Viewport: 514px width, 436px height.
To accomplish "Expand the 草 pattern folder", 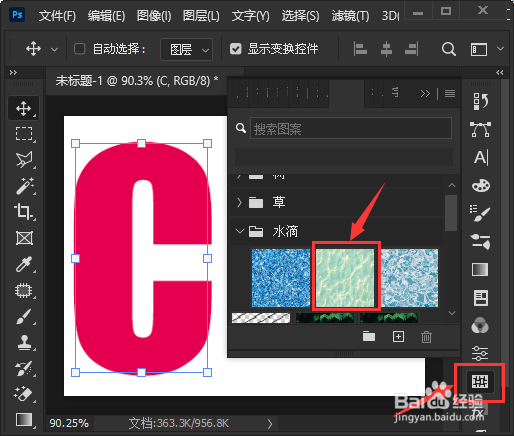I will [239, 202].
